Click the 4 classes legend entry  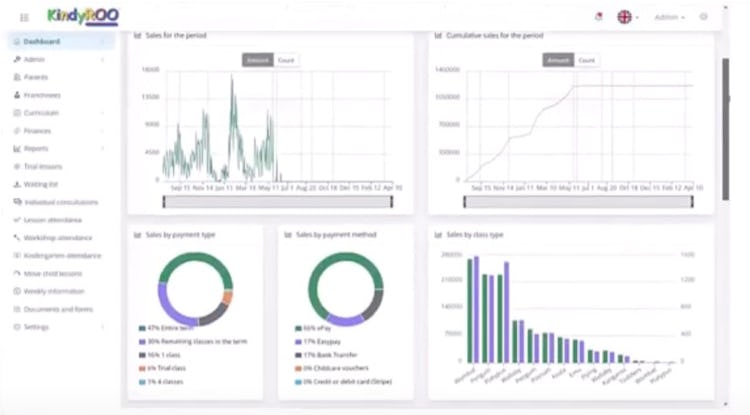point(161,382)
